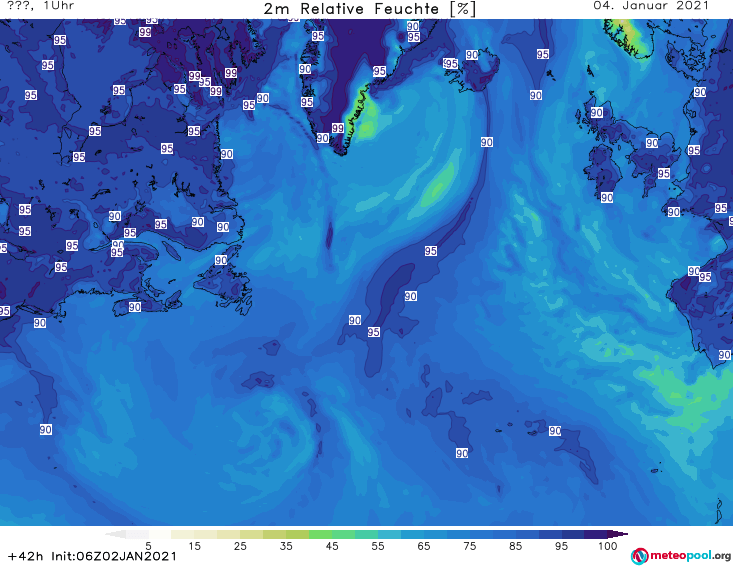Click the '95' label under the color scale
733x566 pixels.
(x=561, y=546)
